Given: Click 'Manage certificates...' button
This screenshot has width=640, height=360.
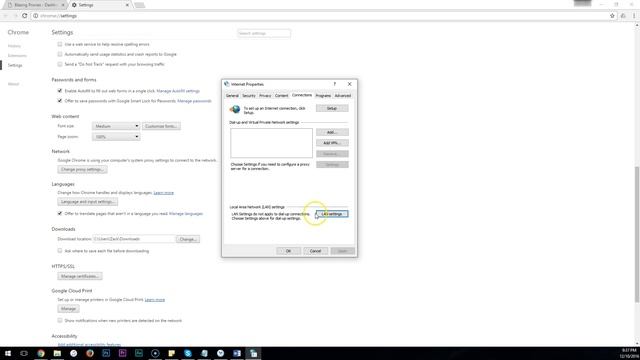Looking at the screenshot, I should pos(80,276).
